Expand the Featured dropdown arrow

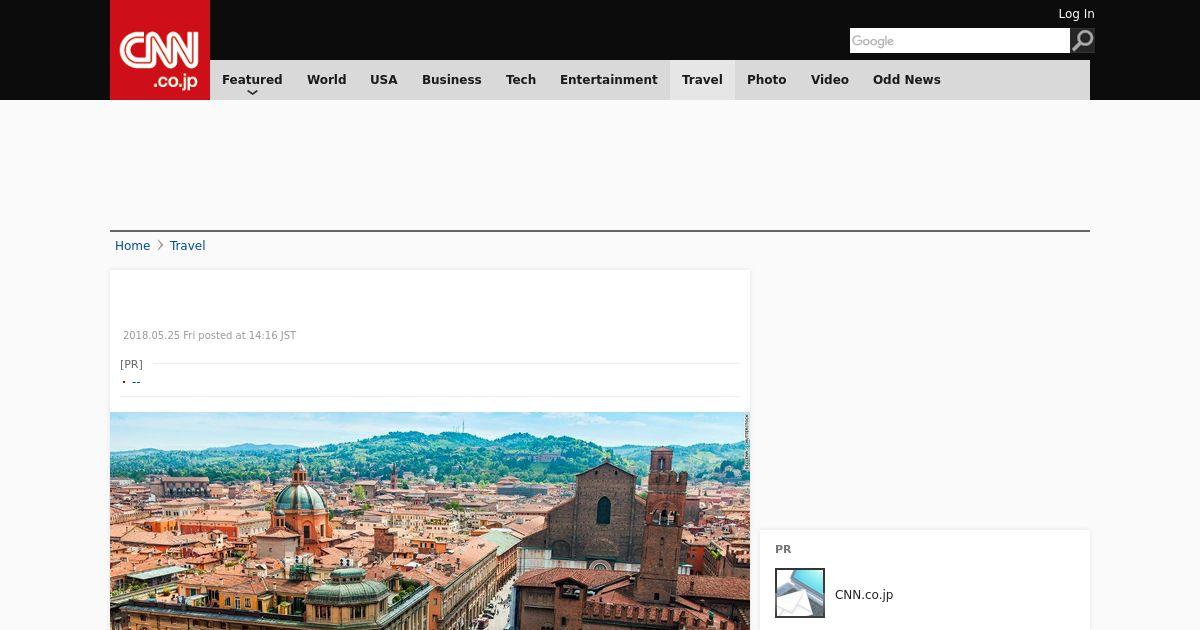point(252,92)
